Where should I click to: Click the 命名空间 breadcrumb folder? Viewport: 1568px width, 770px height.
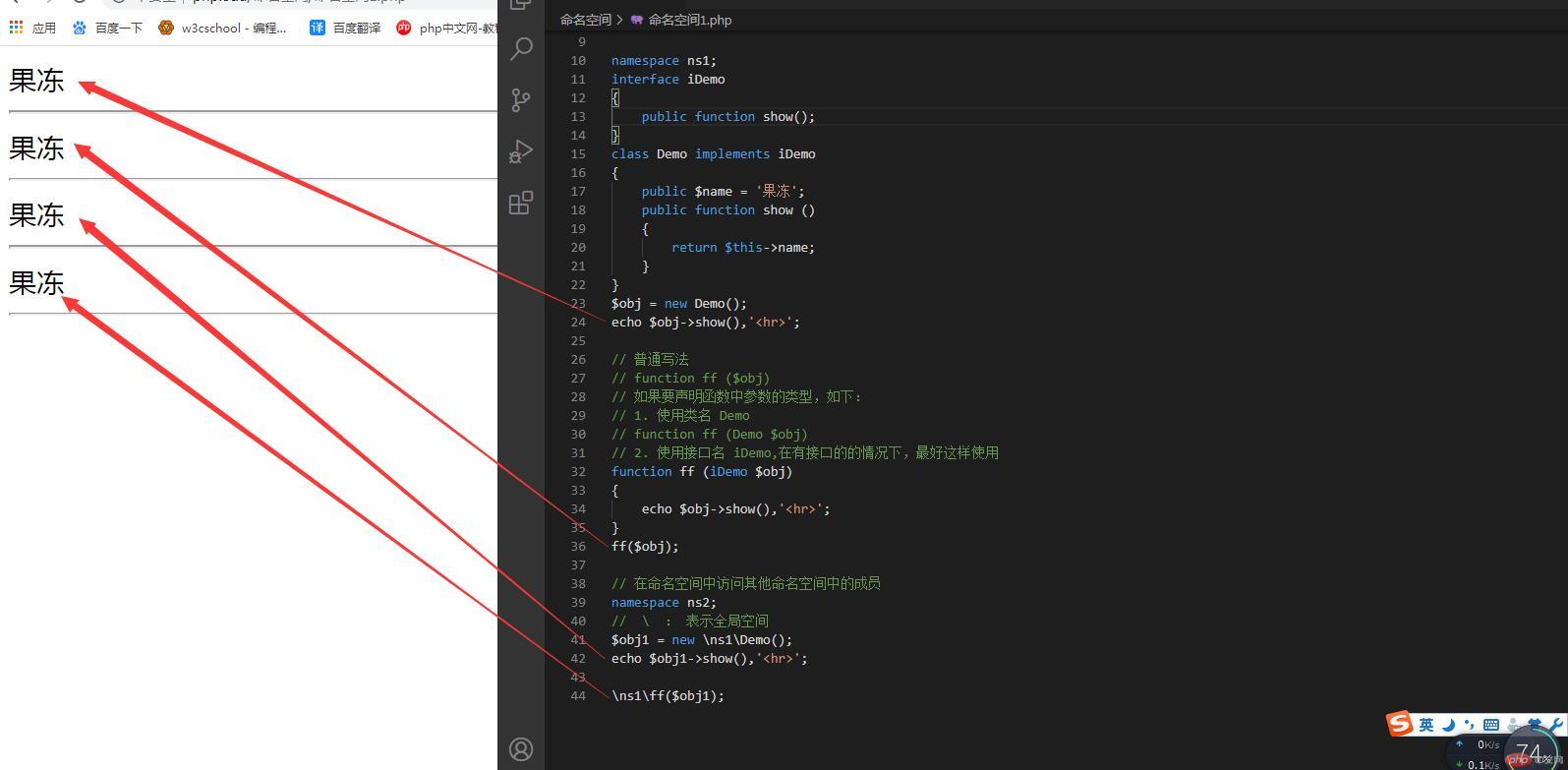[x=586, y=20]
